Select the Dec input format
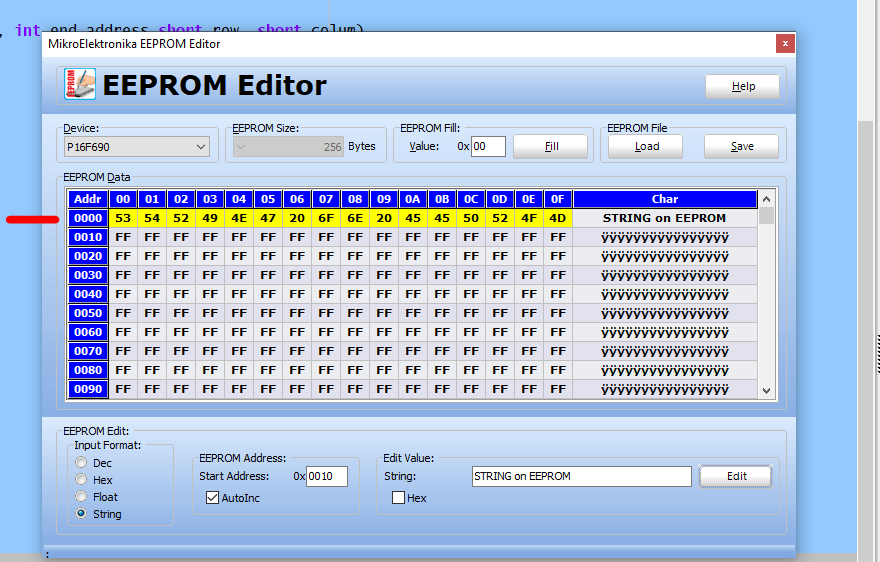 81,462
